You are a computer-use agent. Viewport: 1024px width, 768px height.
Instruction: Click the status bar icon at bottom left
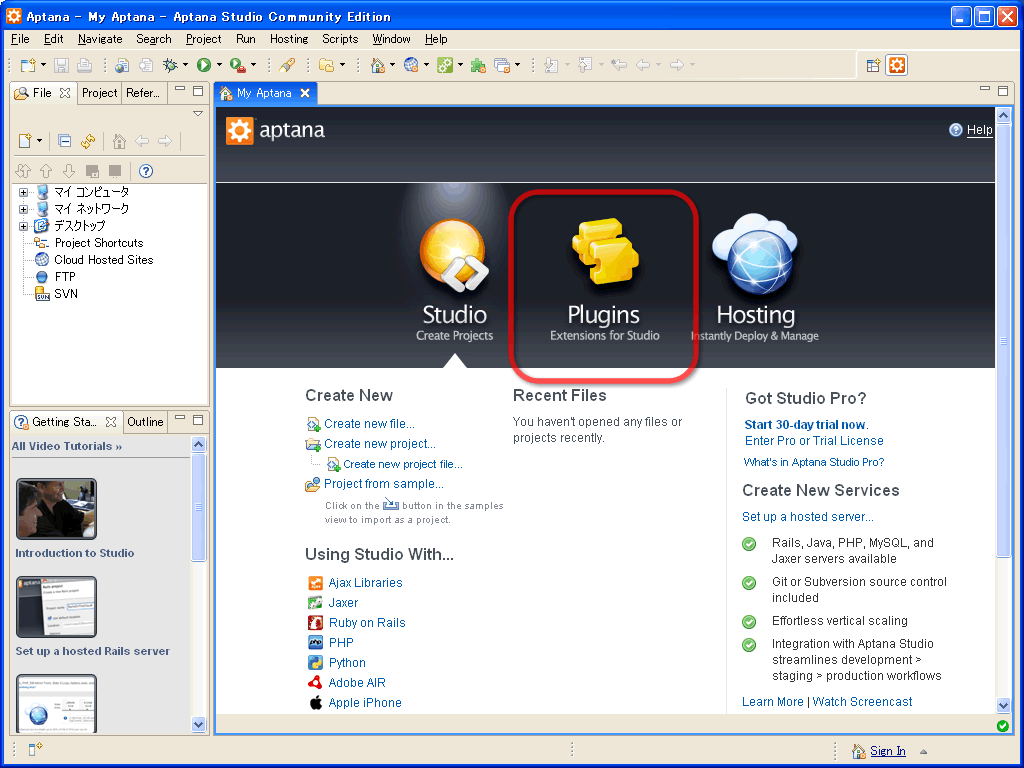36,749
